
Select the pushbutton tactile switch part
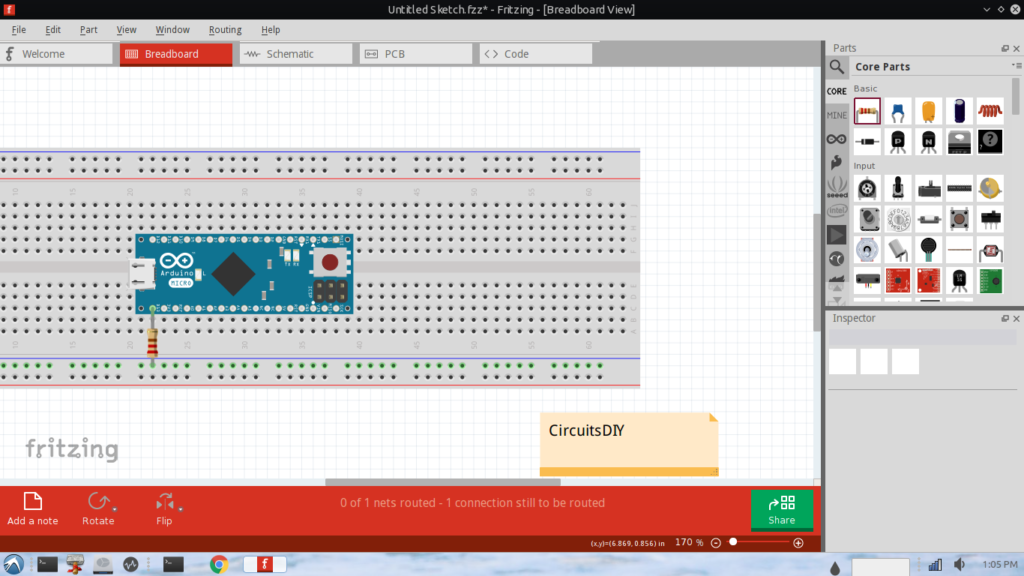[959, 219]
